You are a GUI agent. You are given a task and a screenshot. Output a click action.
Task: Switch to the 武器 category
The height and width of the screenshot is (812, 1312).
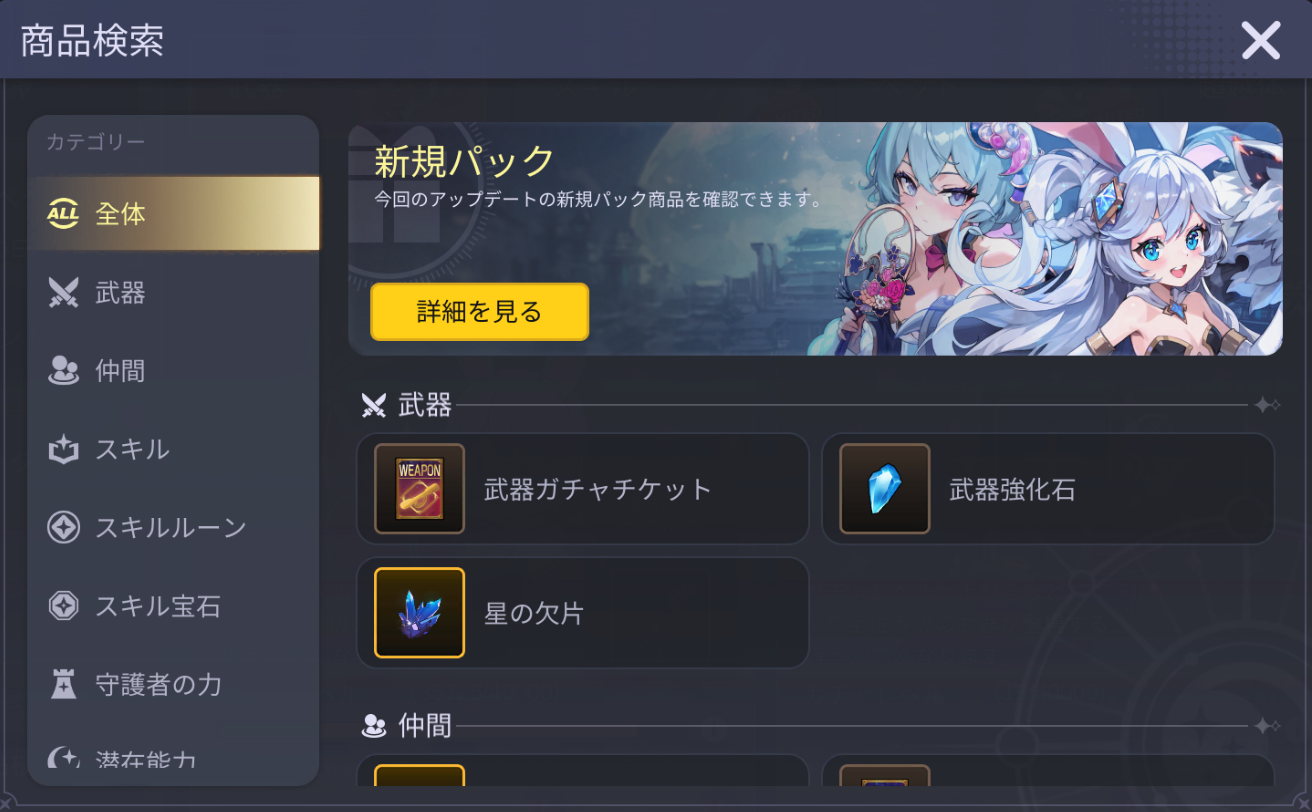(x=174, y=293)
